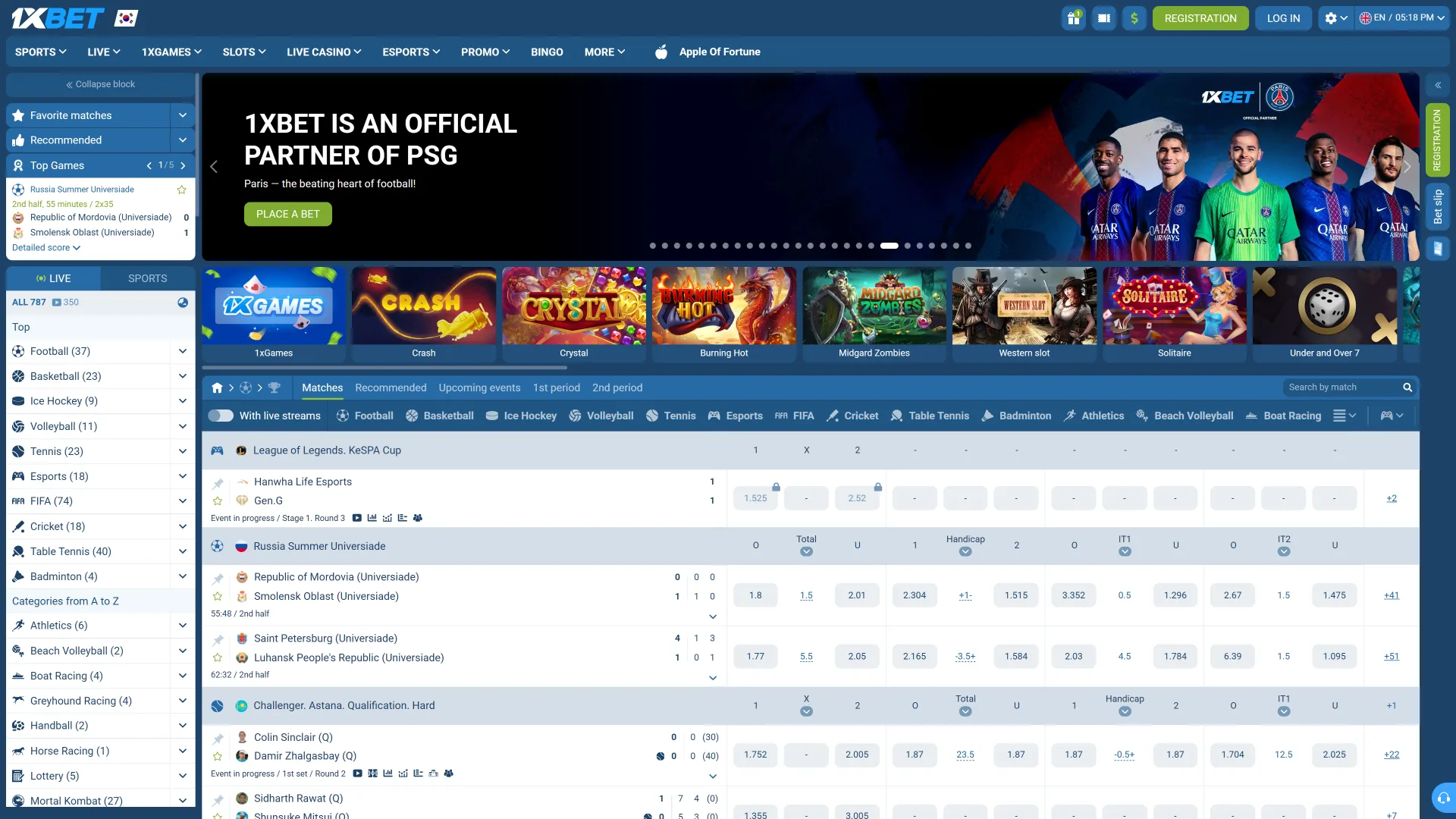
Task: Open the settings gear dropdown
Action: (1336, 18)
